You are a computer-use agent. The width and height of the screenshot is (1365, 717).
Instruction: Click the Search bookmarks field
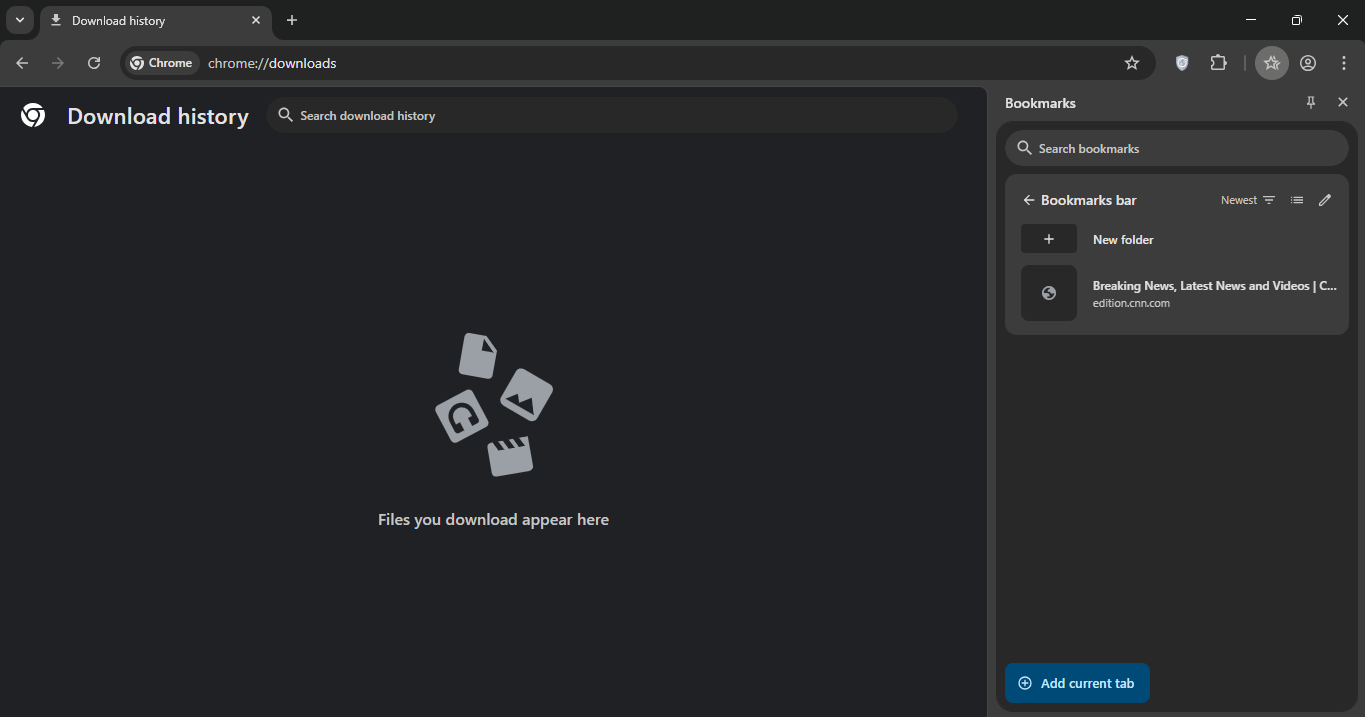1177,148
